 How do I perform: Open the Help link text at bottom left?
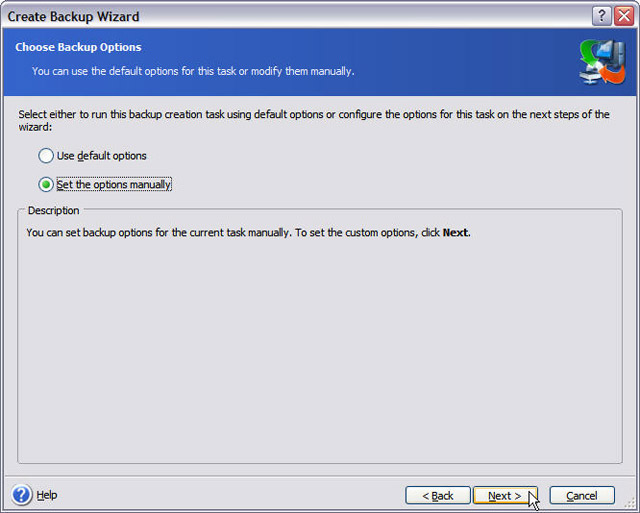tap(47, 495)
